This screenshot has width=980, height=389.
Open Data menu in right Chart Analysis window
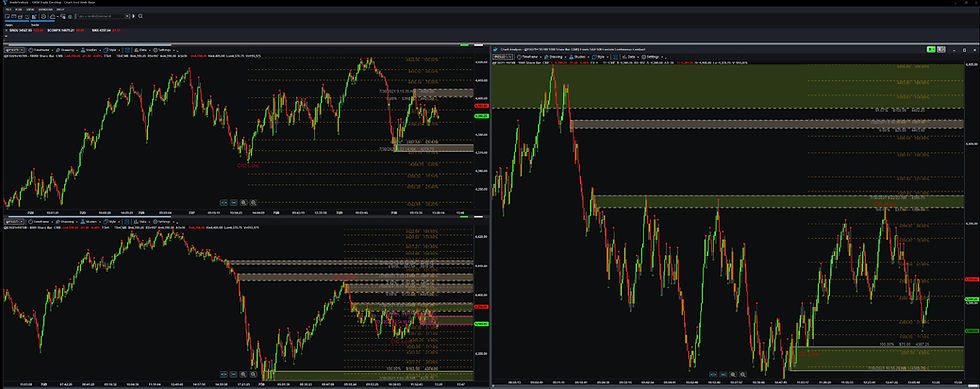pos(631,57)
